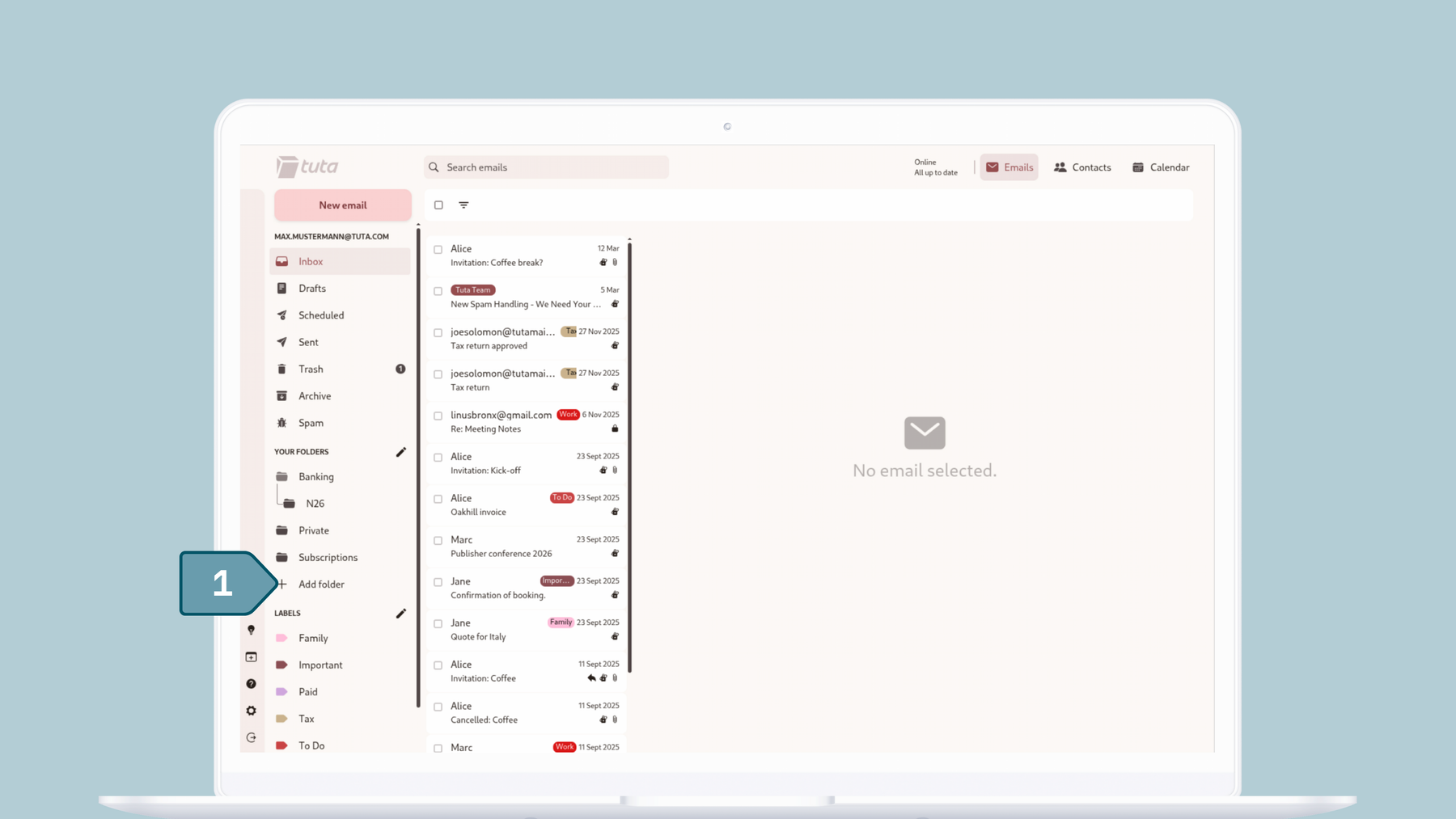Switch to the Contacts tab
Screen dimensions: 1456x819
[1082, 167]
